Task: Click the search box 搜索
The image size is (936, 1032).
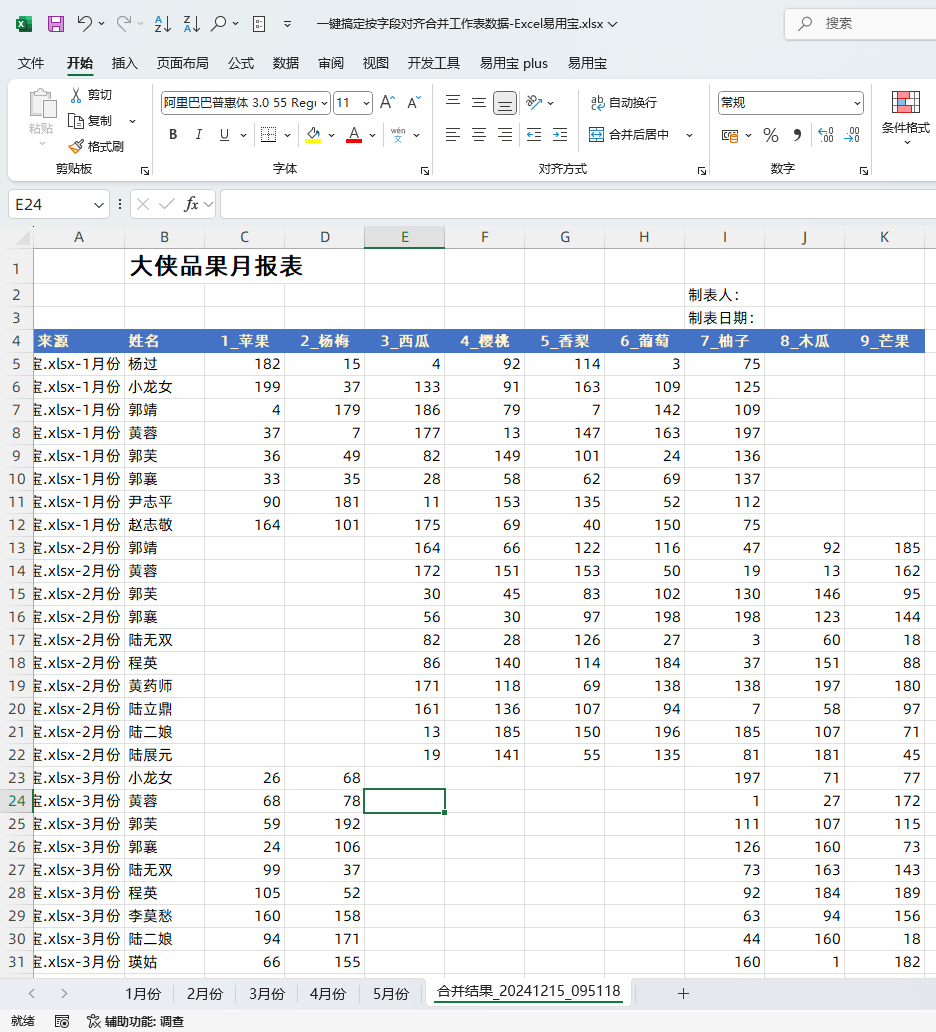Action: pyautogui.click(x=862, y=24)
